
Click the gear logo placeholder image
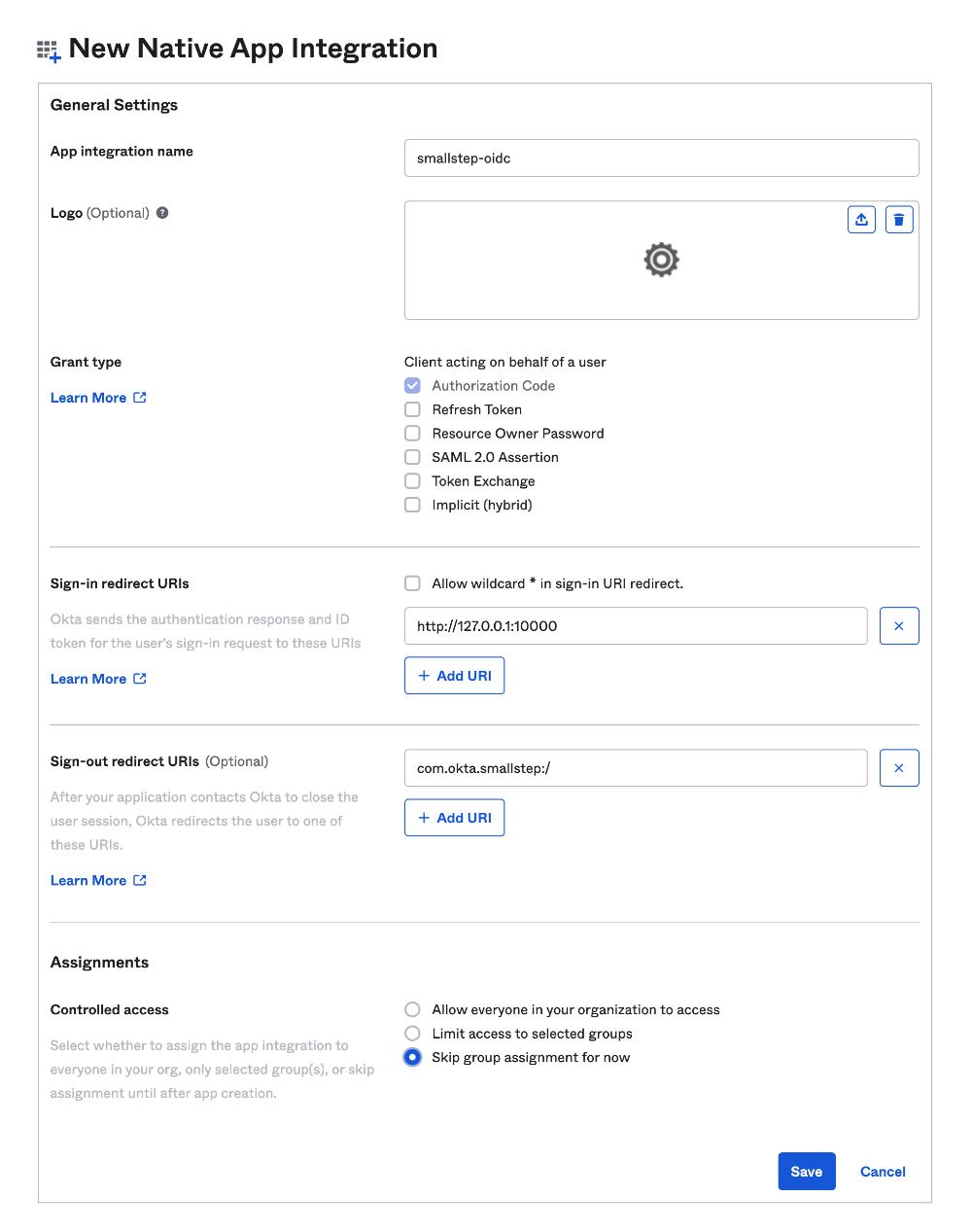tap(661, 261)
